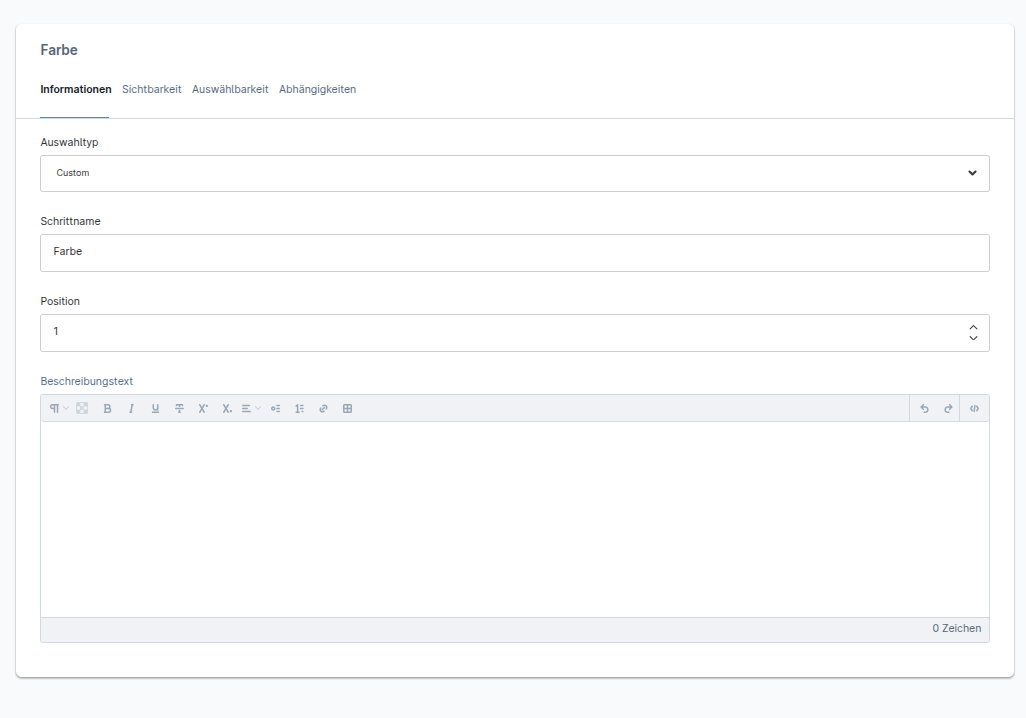
Task: Switch to the Auswählbarkeit tab
Action: 230,89
